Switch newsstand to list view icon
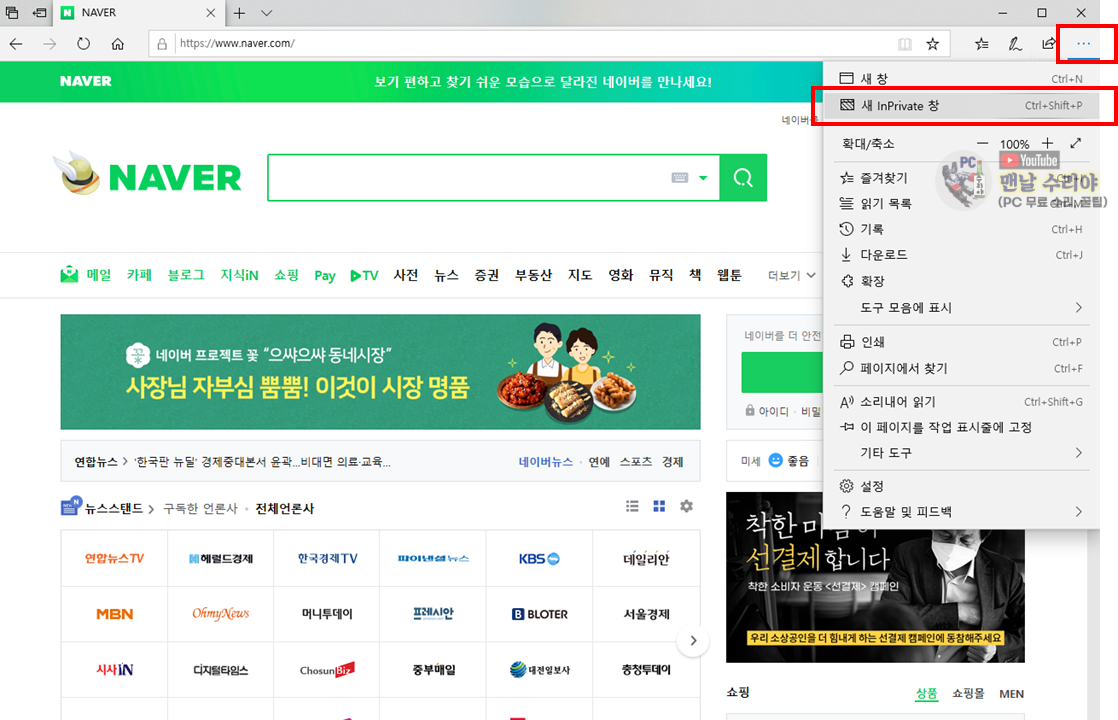 tap(632, 506)
